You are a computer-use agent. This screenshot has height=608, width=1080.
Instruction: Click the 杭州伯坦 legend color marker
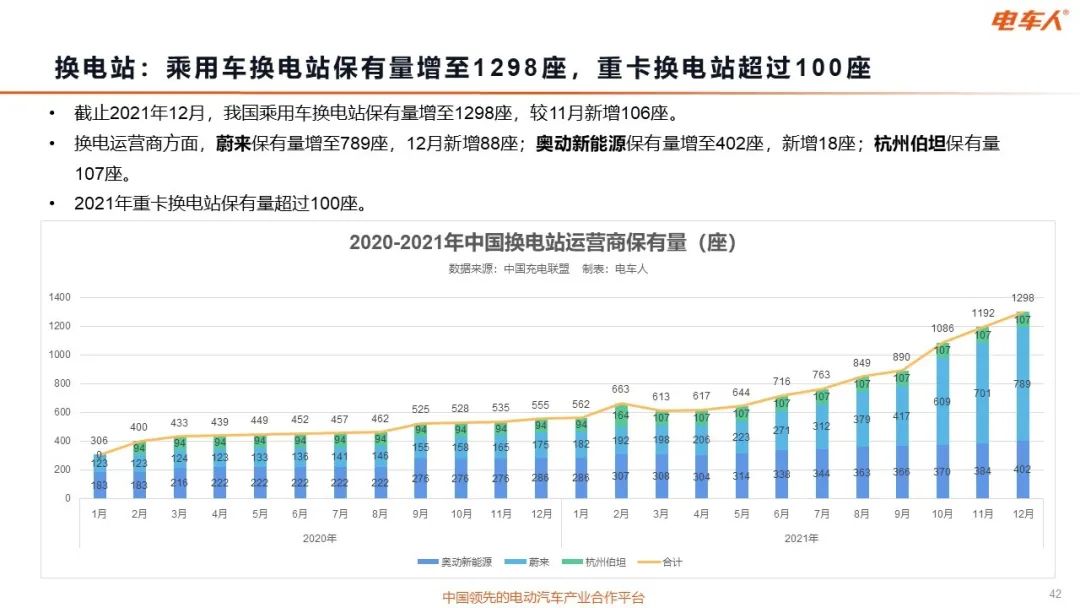pos(572,563)
